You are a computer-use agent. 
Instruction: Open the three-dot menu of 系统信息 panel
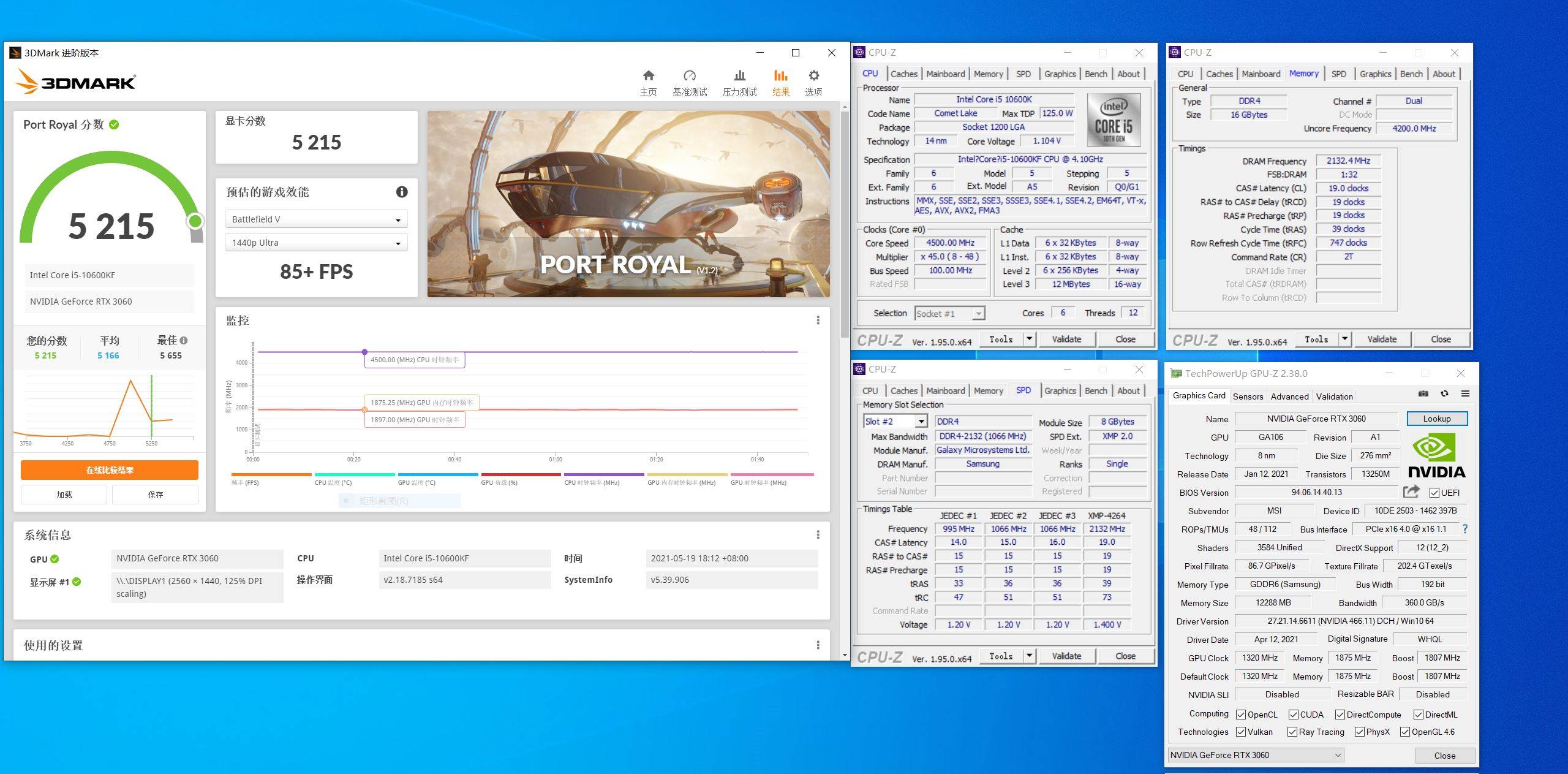[x=818, y=534]
